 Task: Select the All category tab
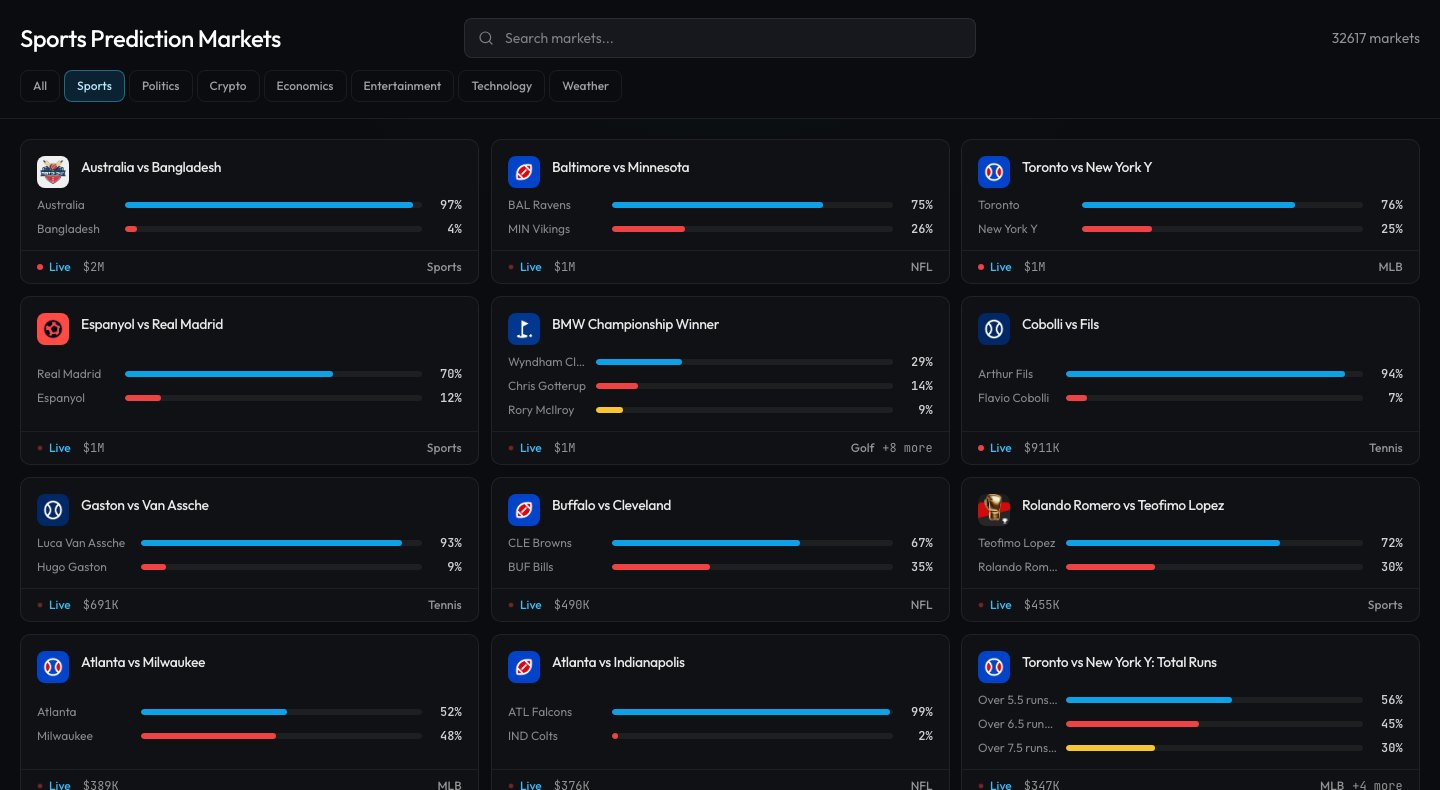point(40,86)
